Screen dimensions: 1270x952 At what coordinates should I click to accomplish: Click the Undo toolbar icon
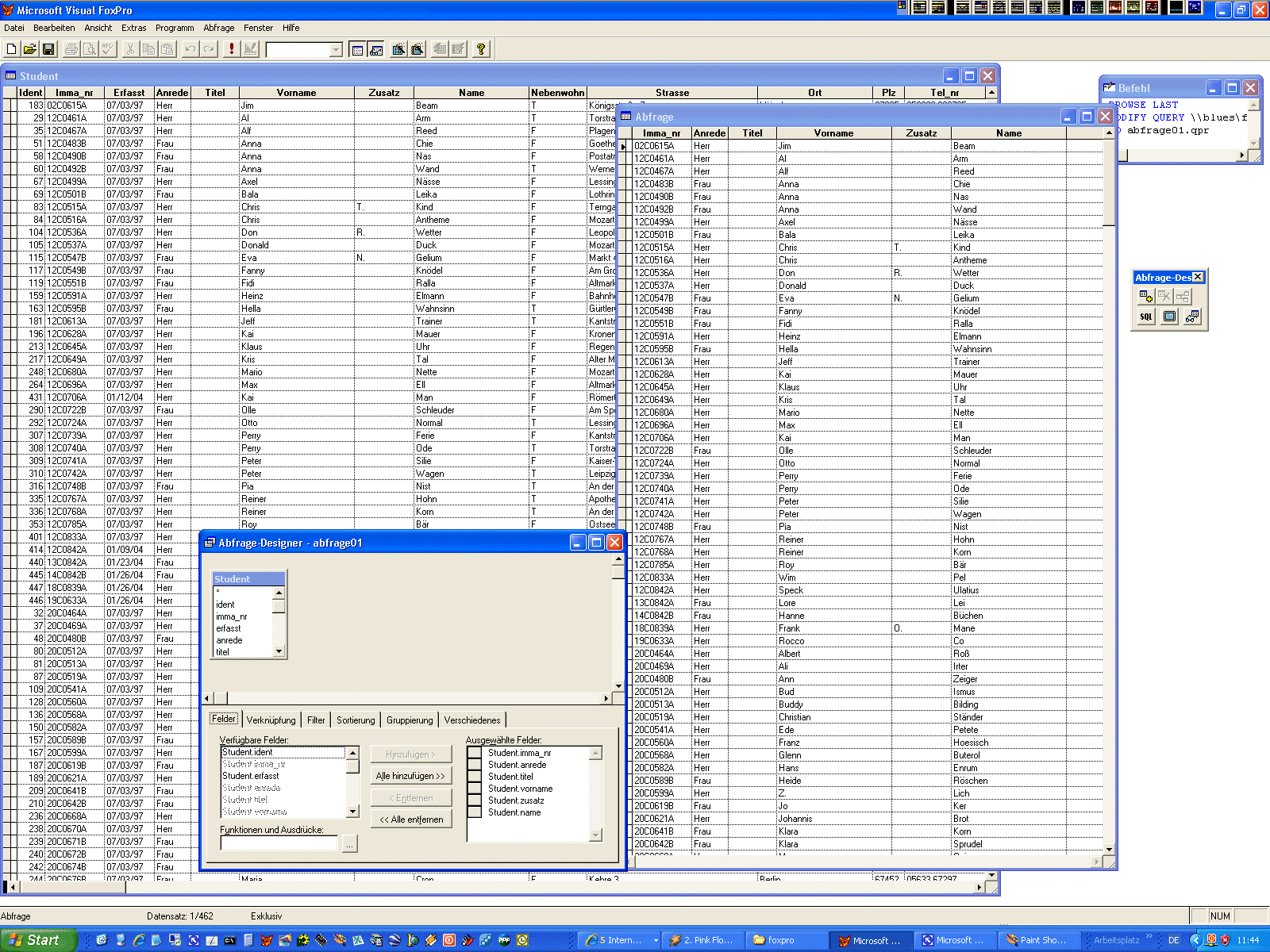click(190, 49)
